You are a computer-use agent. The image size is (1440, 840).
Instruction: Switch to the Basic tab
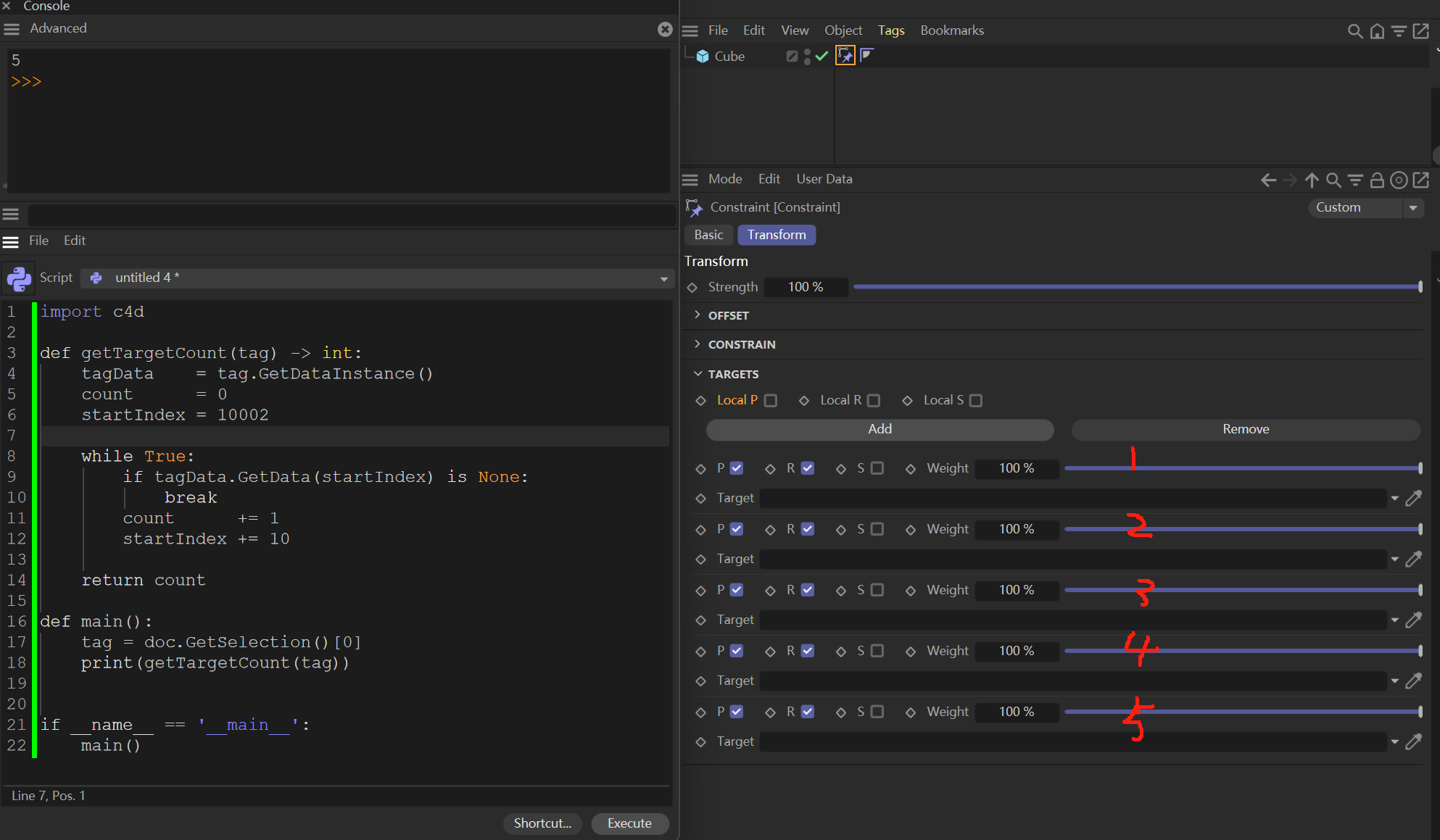(x=708, y=235)
